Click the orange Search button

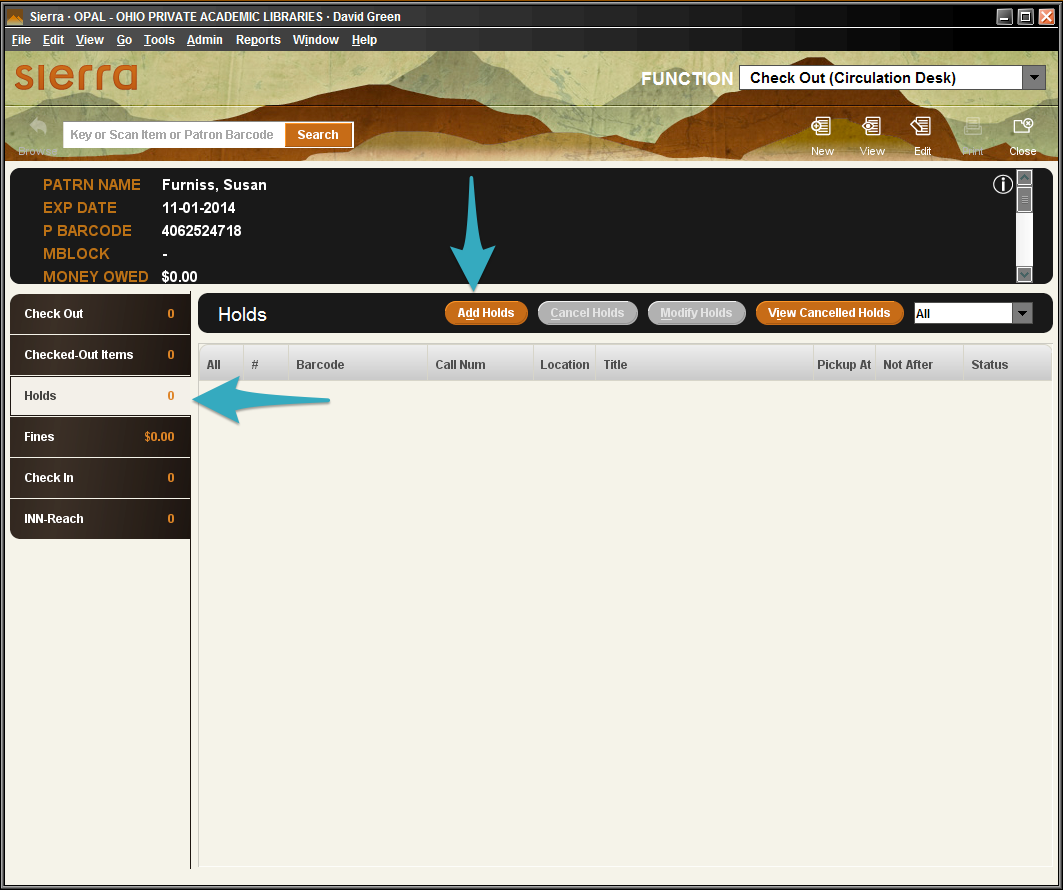[x=318, y=134]
